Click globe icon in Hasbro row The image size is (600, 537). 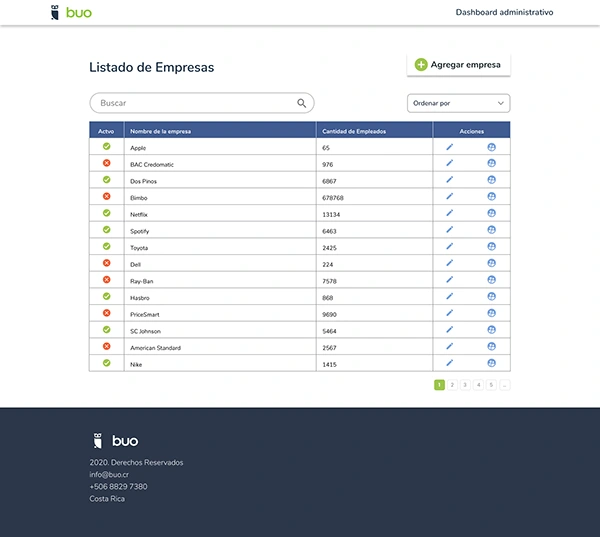(492, 296)
